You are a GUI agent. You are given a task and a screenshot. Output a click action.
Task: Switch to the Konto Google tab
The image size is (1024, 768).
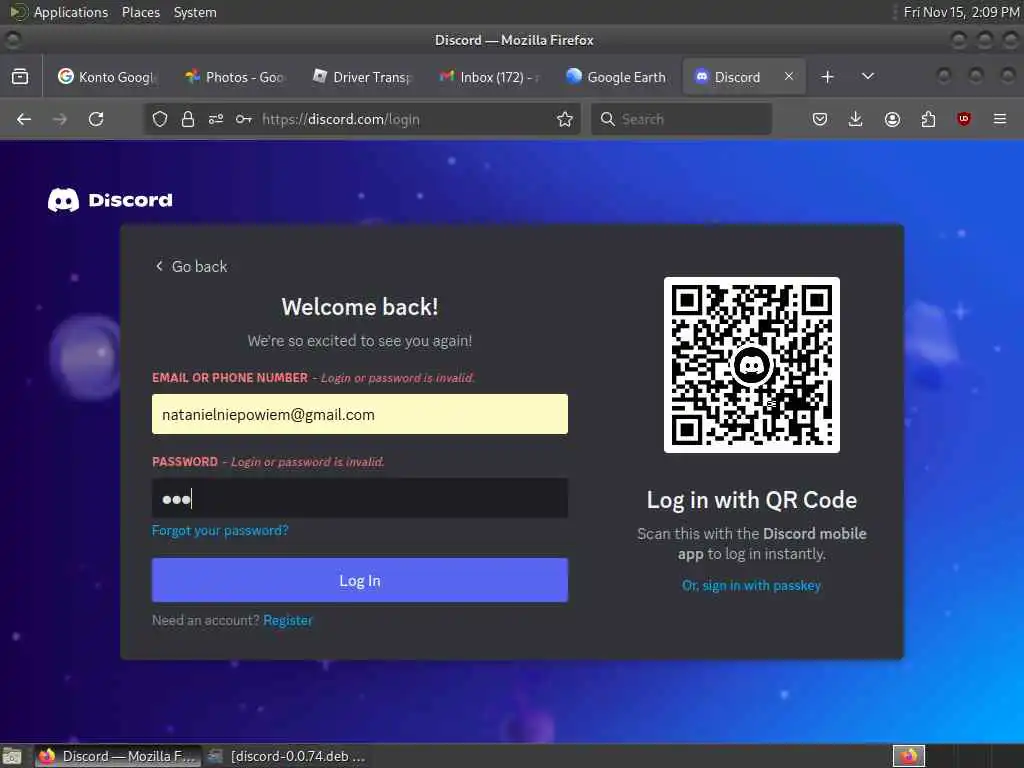(x=108, y=77)
